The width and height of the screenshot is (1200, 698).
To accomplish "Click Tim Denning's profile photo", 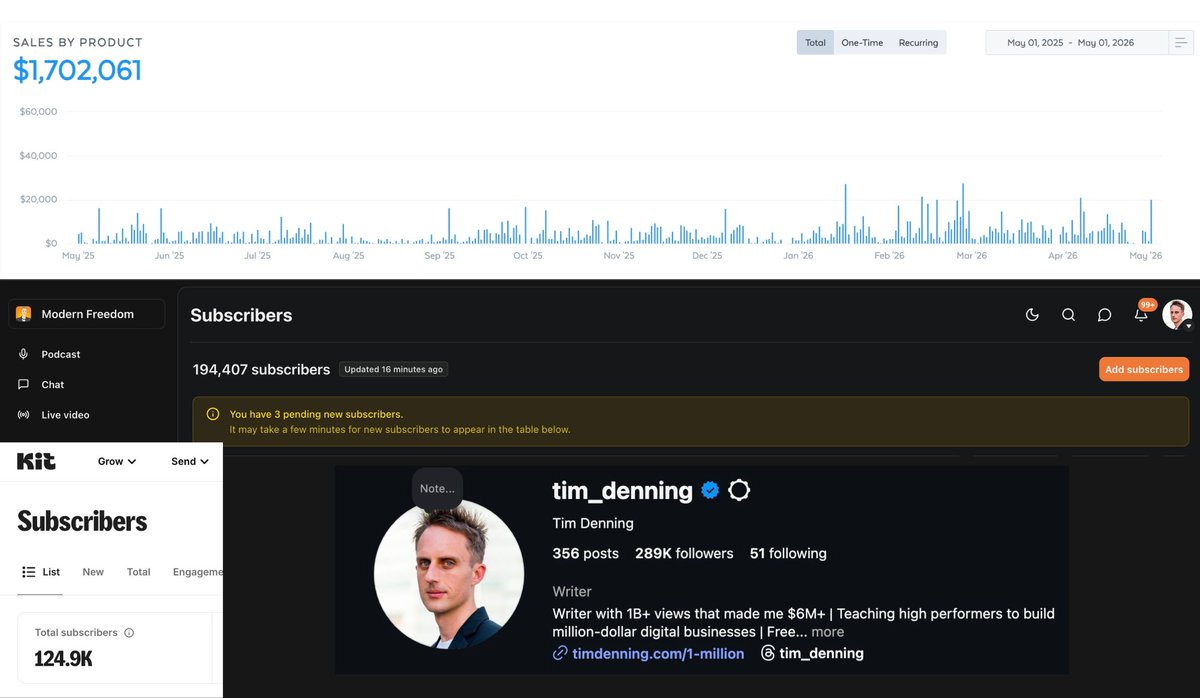I will coord(449,575).
